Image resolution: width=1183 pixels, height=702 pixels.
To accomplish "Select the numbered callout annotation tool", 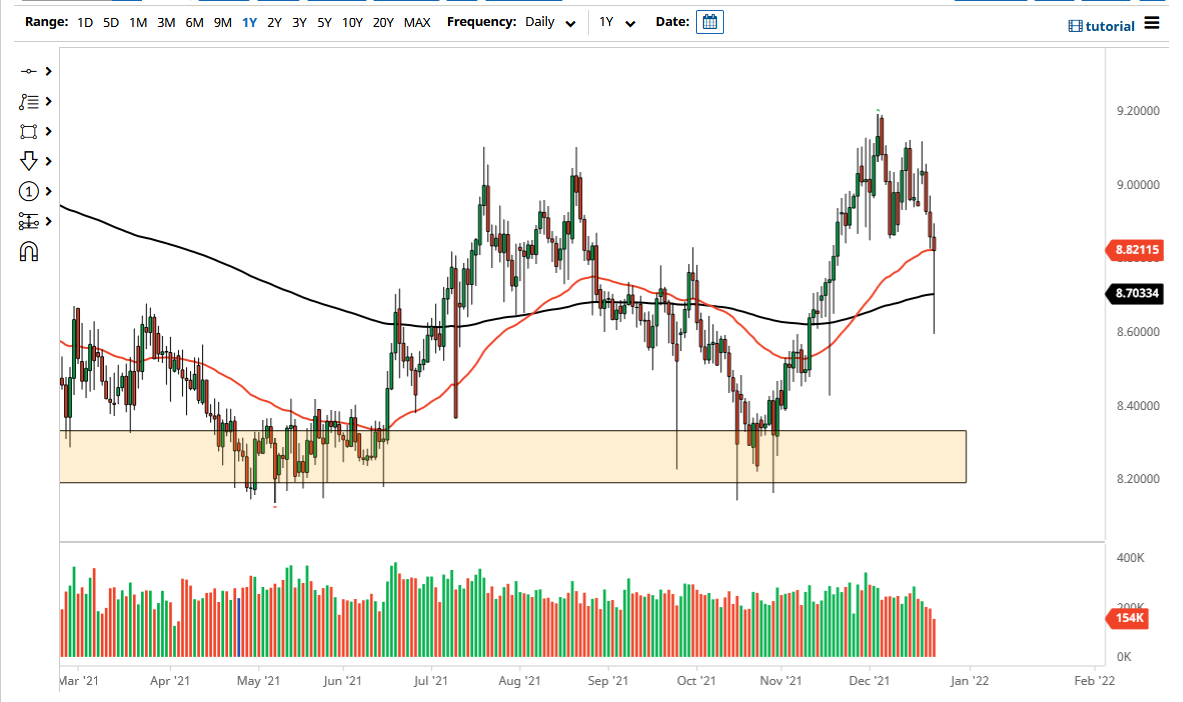I will 28,191.
